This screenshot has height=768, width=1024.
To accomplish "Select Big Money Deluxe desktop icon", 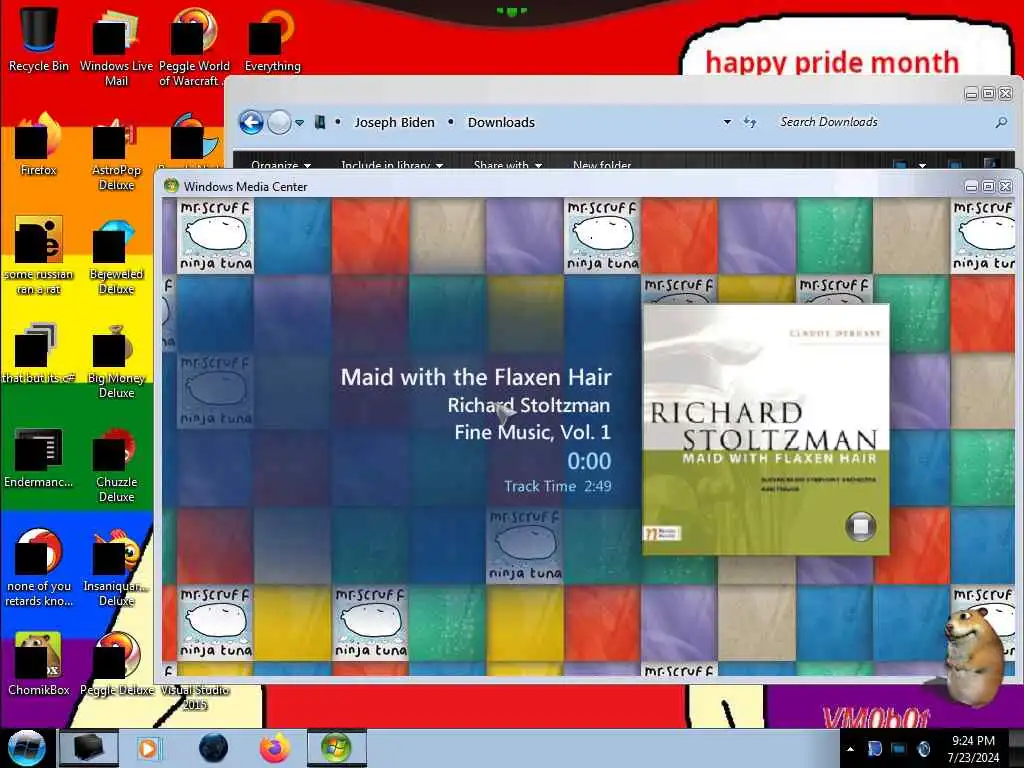I will 116,361.
